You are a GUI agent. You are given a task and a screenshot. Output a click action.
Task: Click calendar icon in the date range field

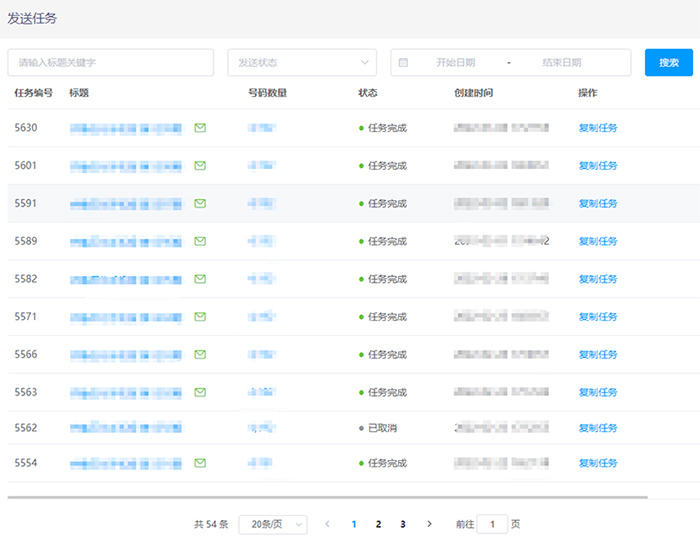coord(403,62)
